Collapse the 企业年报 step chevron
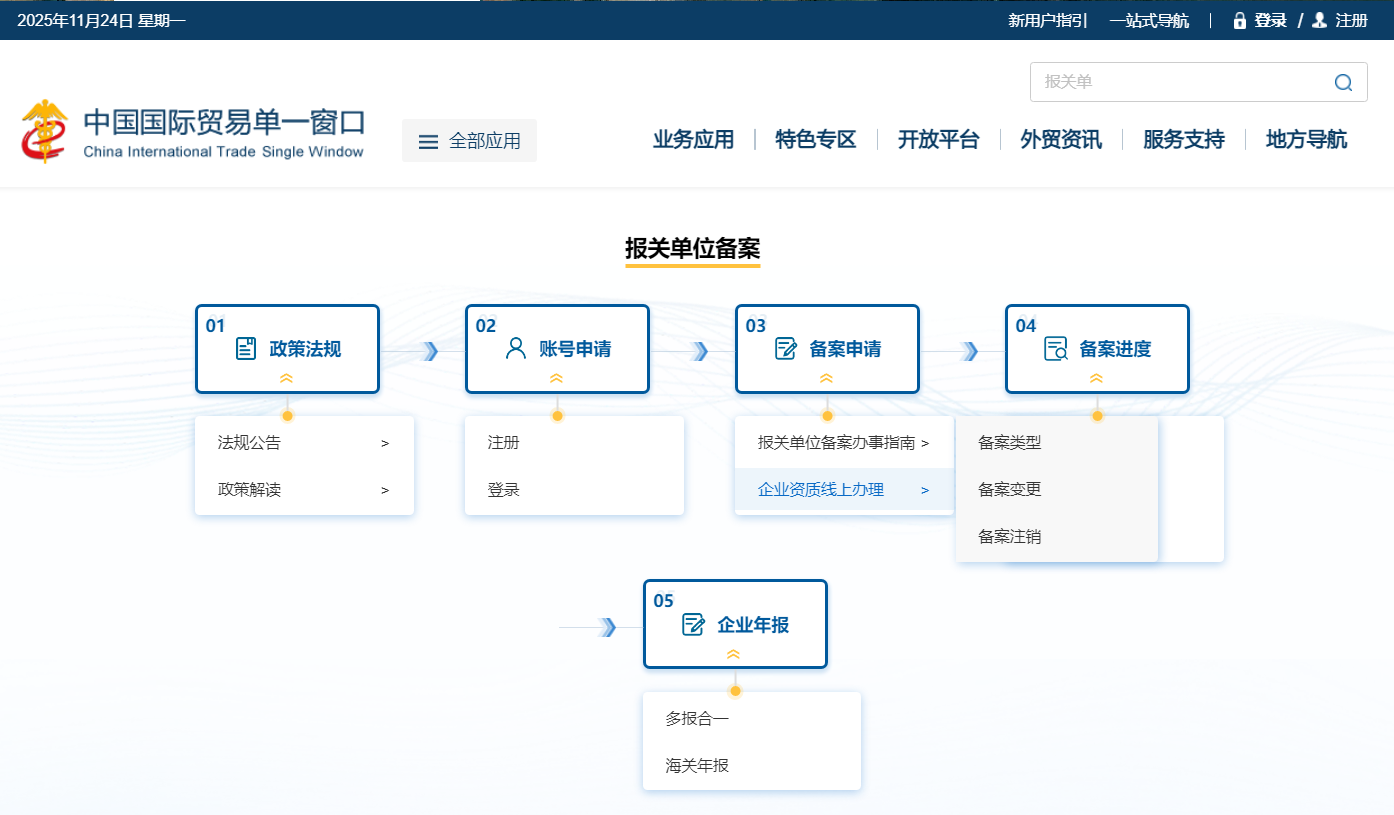This screenshot has width=1394, height=815. pyautogui.click(x=733, y=654)
